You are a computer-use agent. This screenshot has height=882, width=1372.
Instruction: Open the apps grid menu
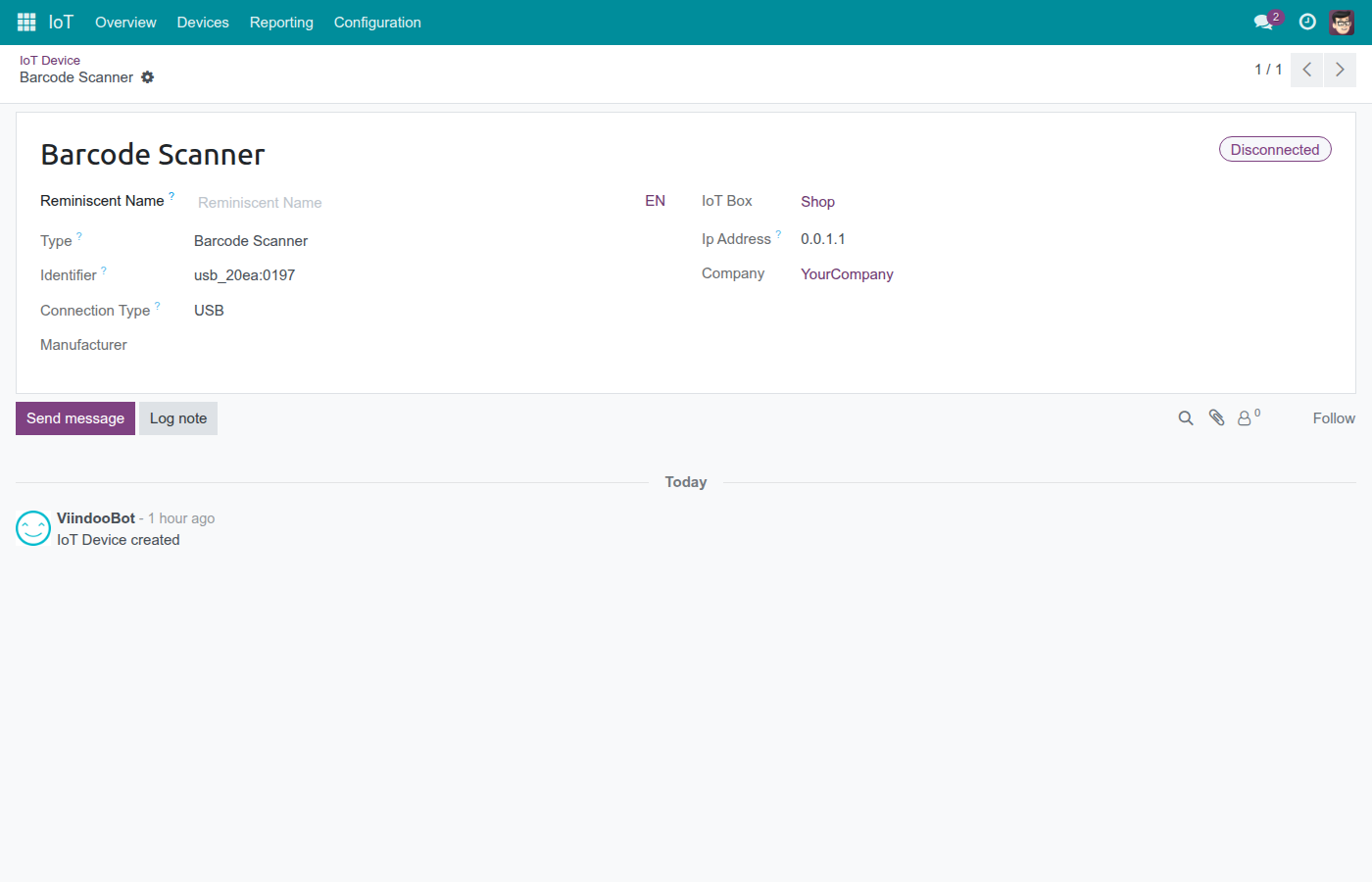pyautogui.click(x=26, y=22)
